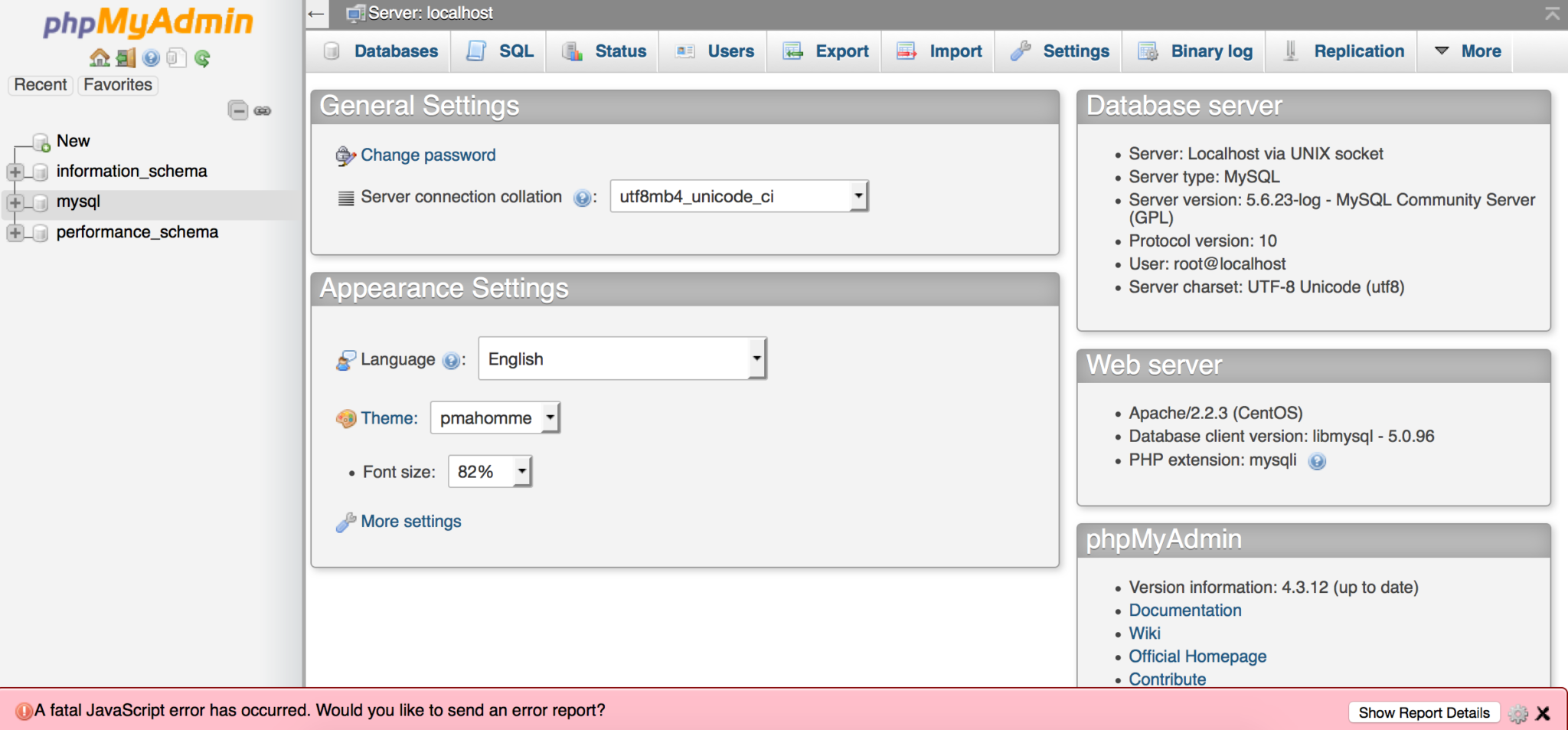This screenshot has height=730, width=1568.
Task: Click the log out (exit door) icon
Action: pos(126,58)
